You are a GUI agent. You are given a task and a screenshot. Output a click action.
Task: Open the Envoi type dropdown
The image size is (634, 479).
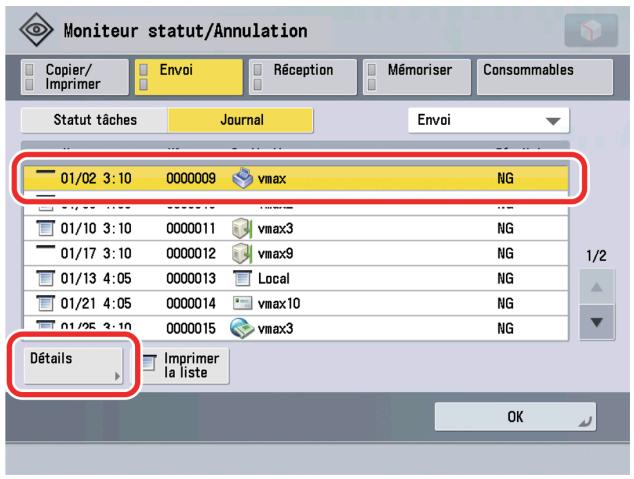488,120
